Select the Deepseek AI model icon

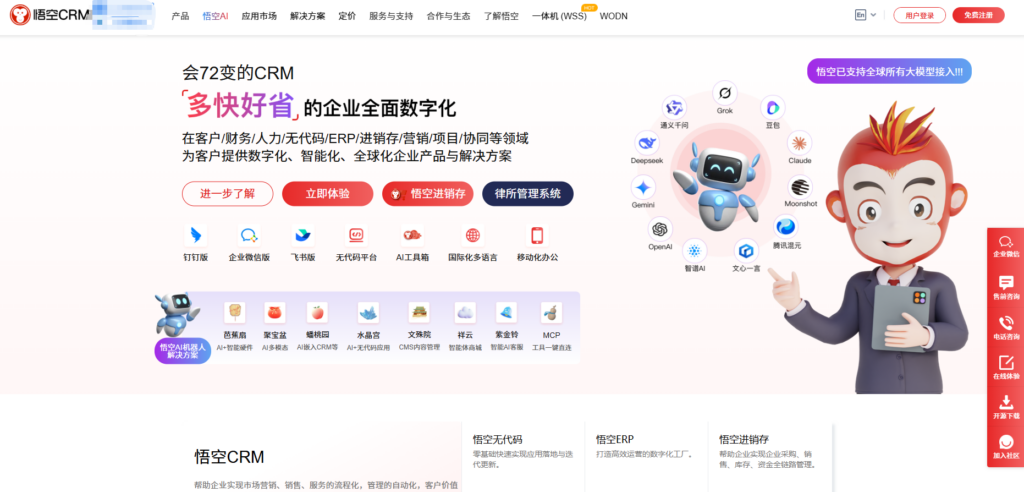pyautogui.click(x=646, y=142)
